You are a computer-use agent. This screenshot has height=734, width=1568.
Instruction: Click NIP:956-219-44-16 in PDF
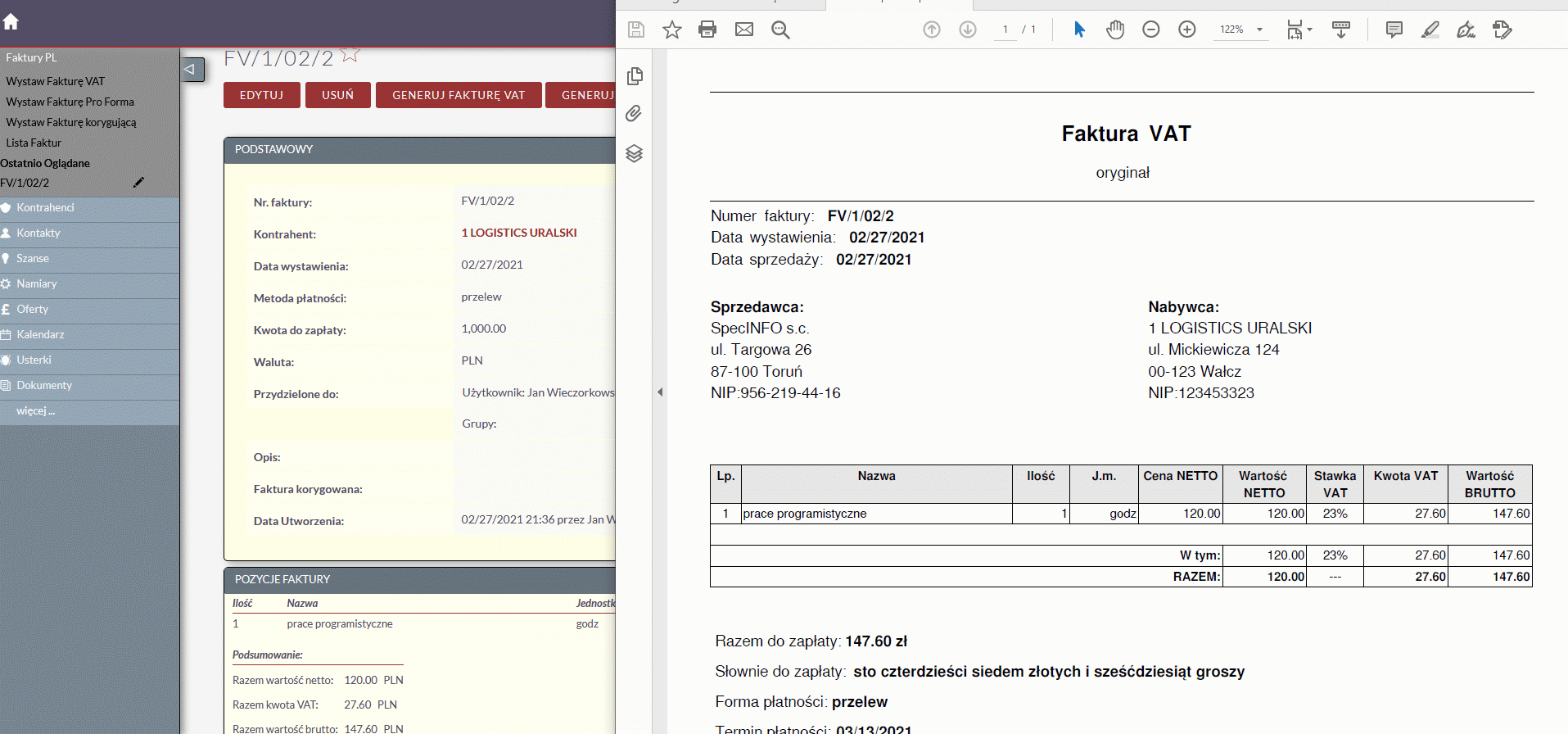[x=775, y=393]
